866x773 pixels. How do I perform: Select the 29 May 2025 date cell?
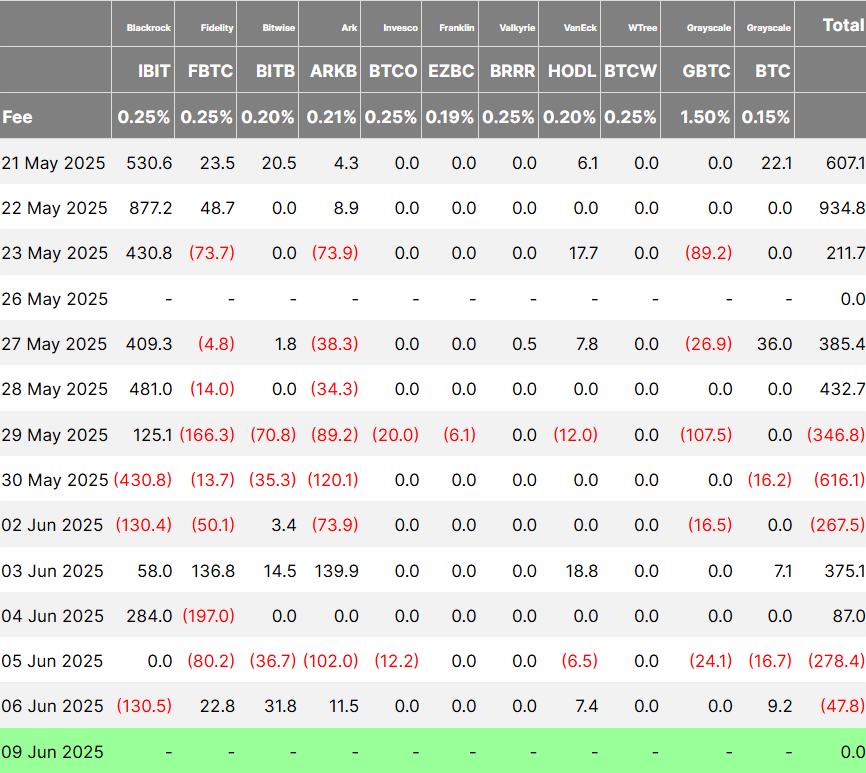point(54,435)
